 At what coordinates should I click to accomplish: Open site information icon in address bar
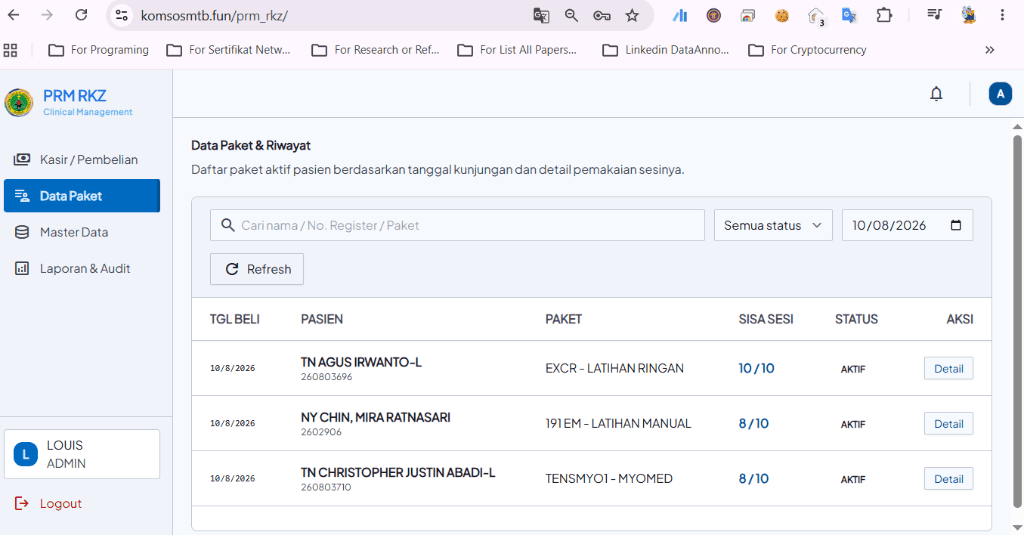pyautogui.click(x=121, y=15)
